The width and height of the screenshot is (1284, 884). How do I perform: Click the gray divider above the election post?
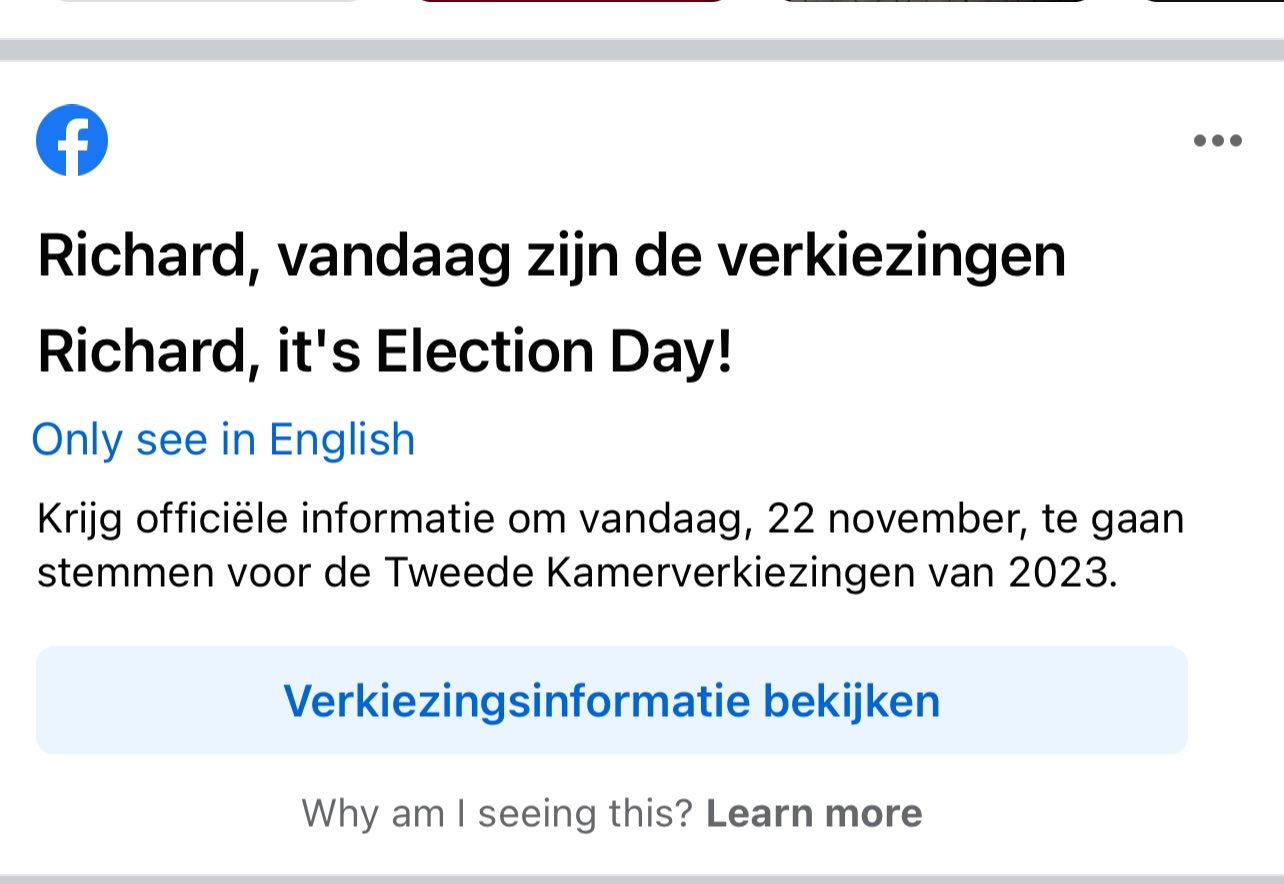pyautogui.click(x=642, y=50)
